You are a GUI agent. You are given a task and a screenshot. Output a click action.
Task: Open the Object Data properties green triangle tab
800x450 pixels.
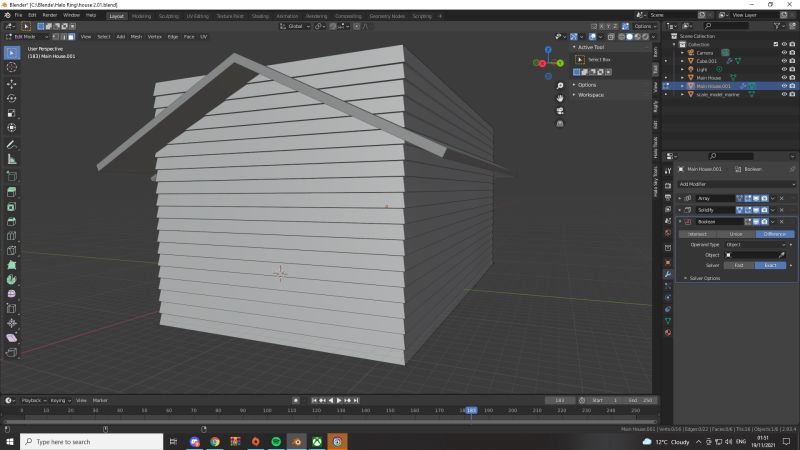pyautogui.click(x=668, y=321)
